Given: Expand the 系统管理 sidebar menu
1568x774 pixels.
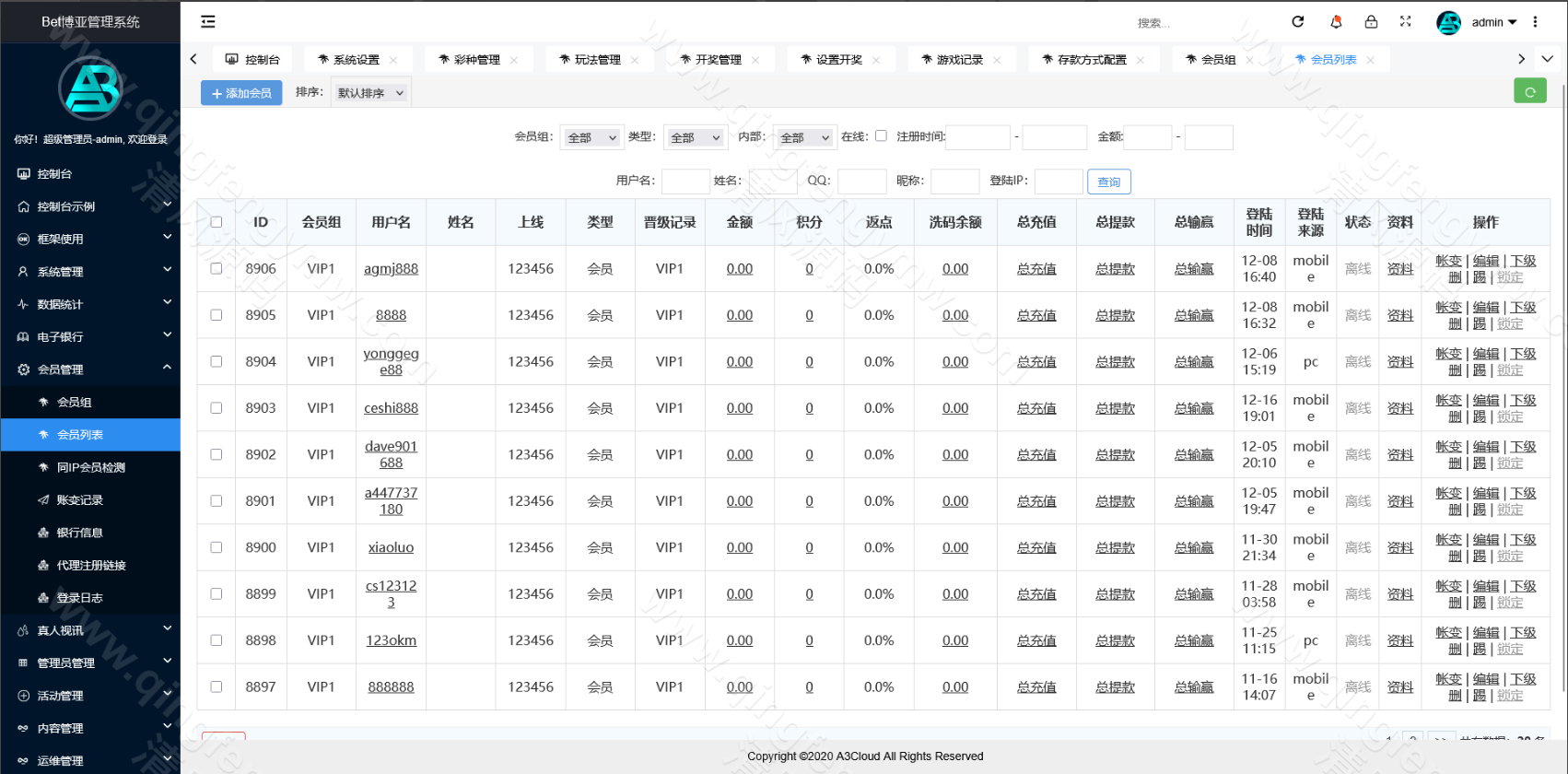Looking at the screenshot, I should (90, 272).
